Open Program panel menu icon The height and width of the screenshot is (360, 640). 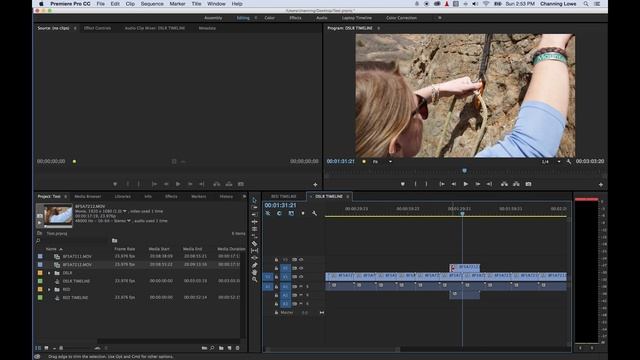[378, 28]
